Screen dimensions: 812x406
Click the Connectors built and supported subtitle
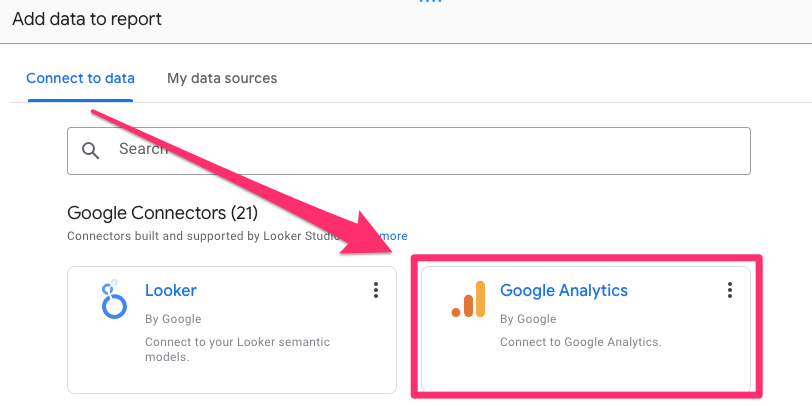[200, 236]
